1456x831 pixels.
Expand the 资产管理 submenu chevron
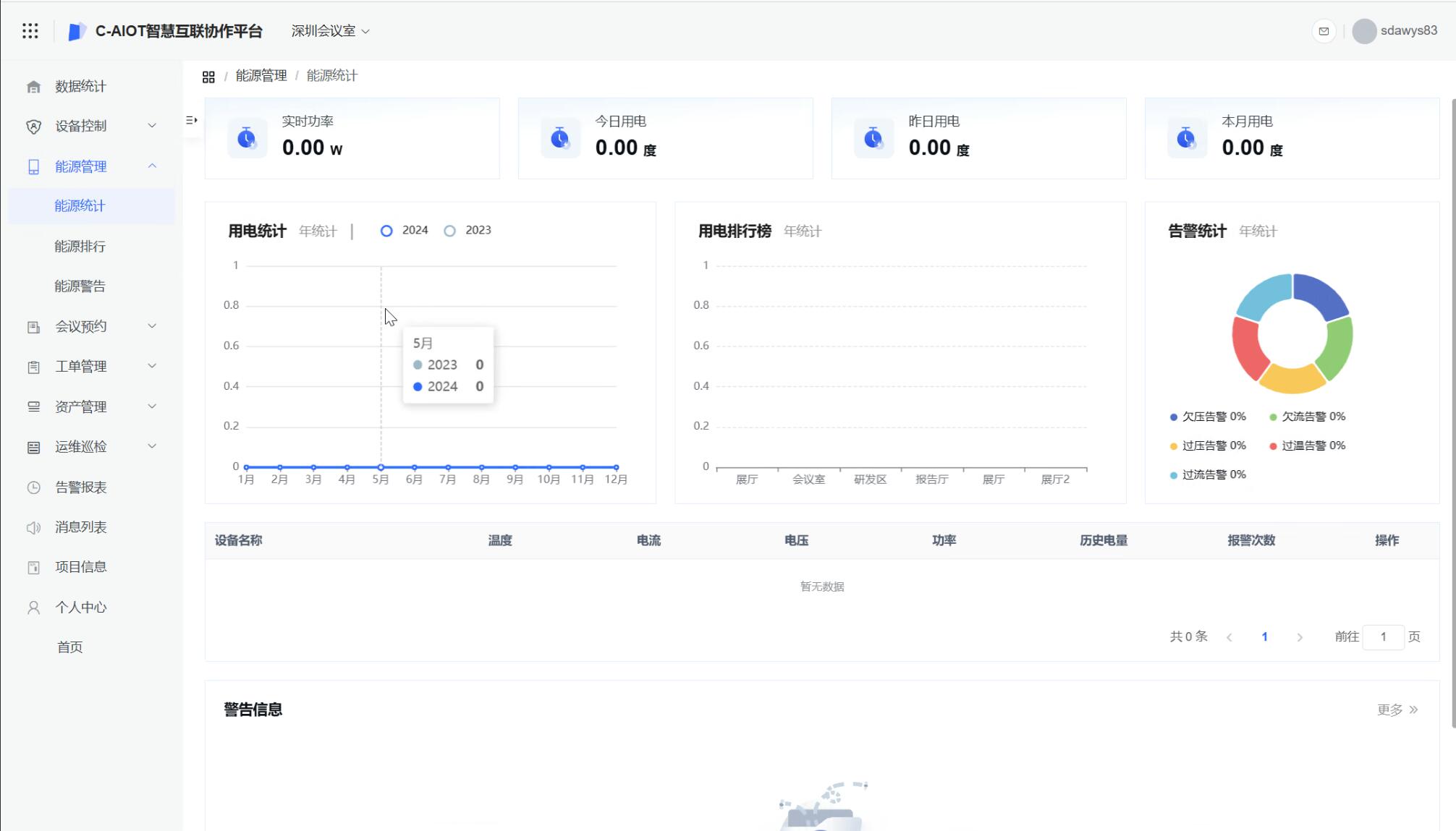pos(152,406)
